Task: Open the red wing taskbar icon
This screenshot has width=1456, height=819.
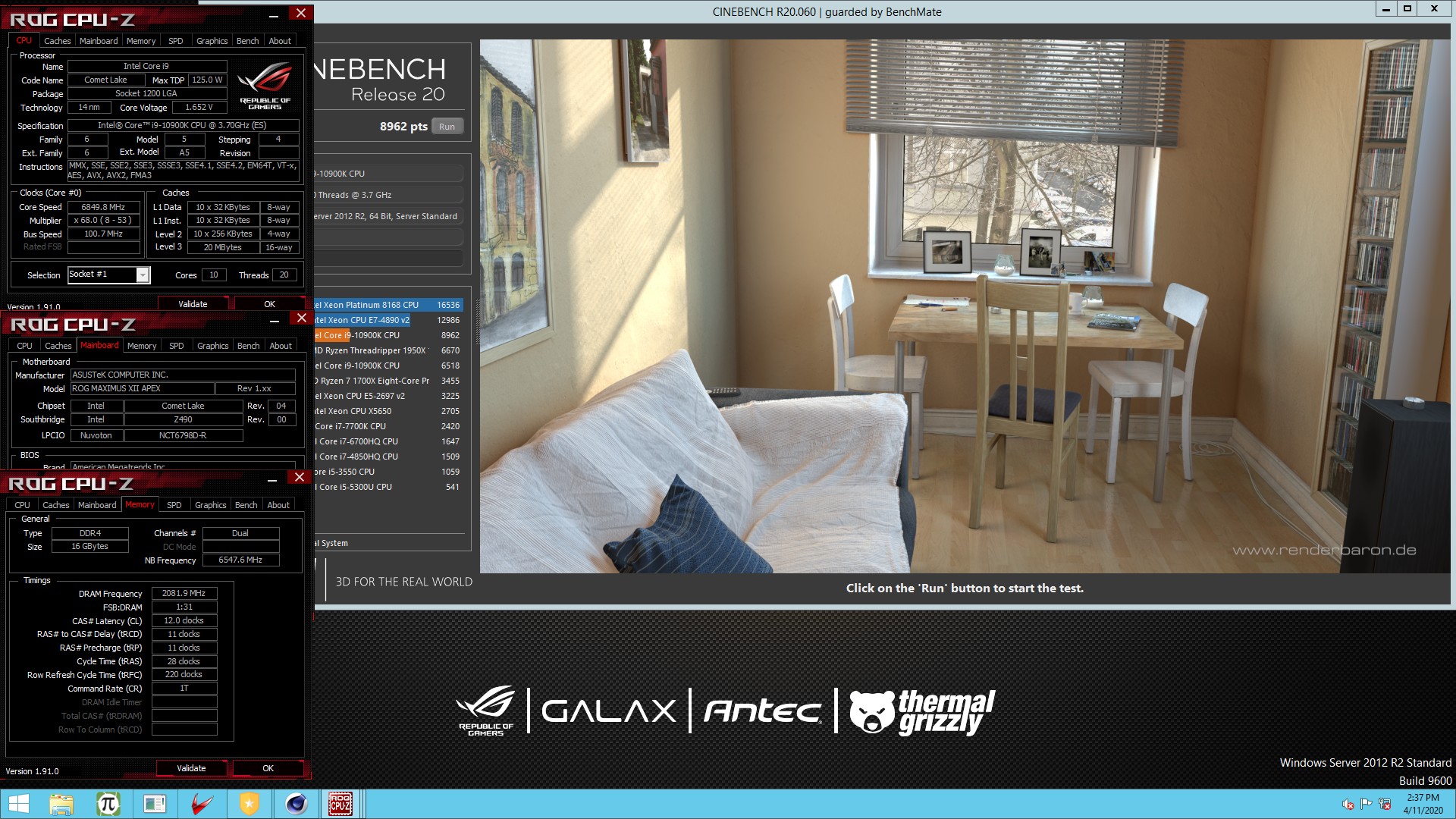Action: pos(202,804)
